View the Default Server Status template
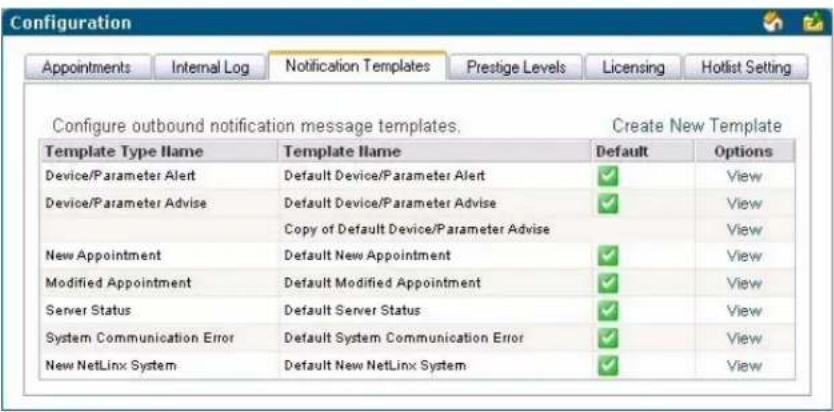The image size is (834, 412). point(744,311)
